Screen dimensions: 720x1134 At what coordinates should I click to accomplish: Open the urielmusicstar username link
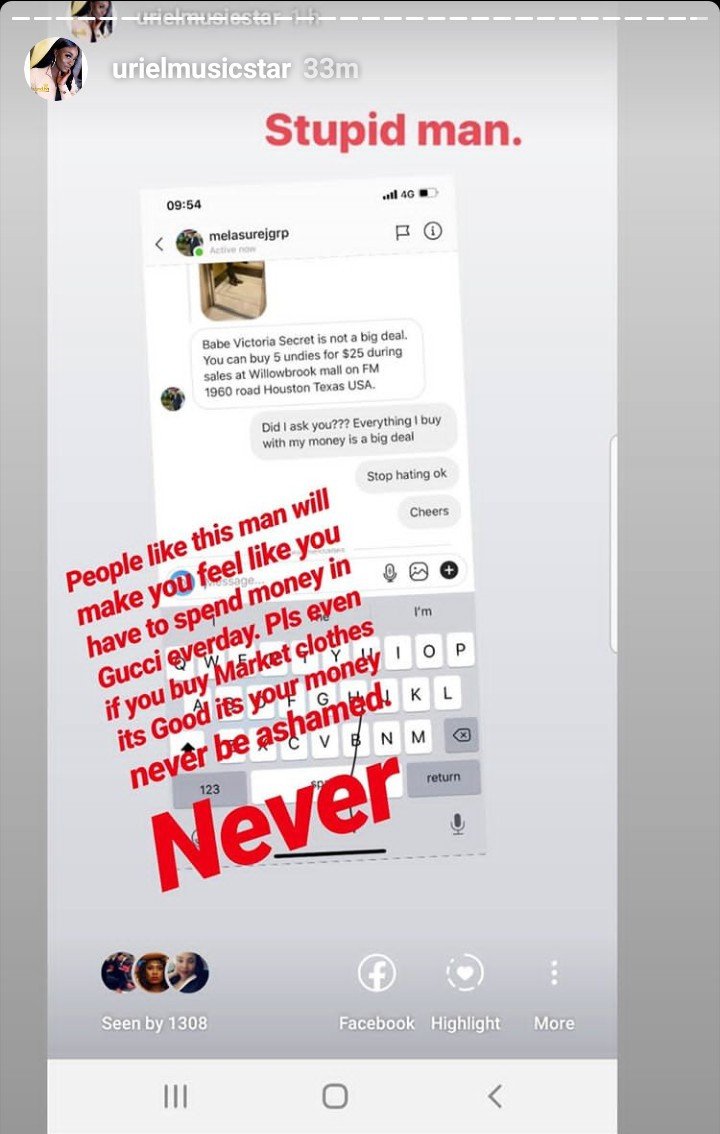(x=202, y=69)
